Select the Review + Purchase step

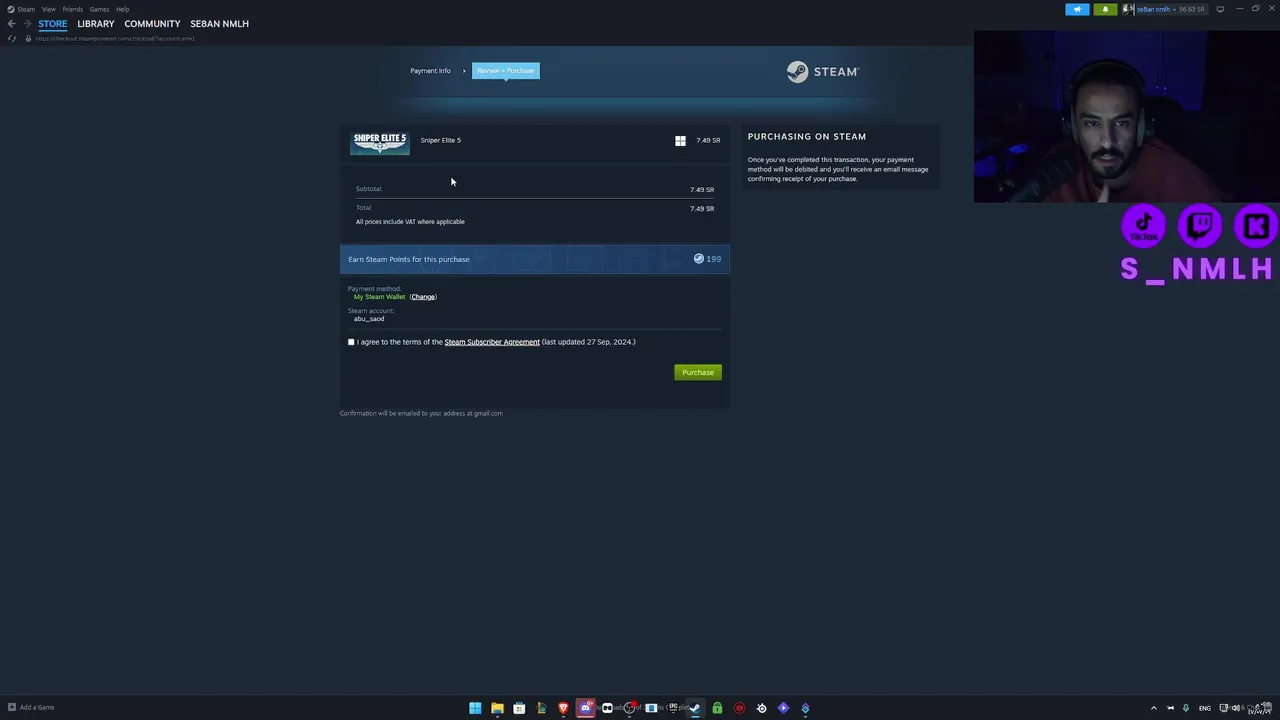click(x=505, y=71)
